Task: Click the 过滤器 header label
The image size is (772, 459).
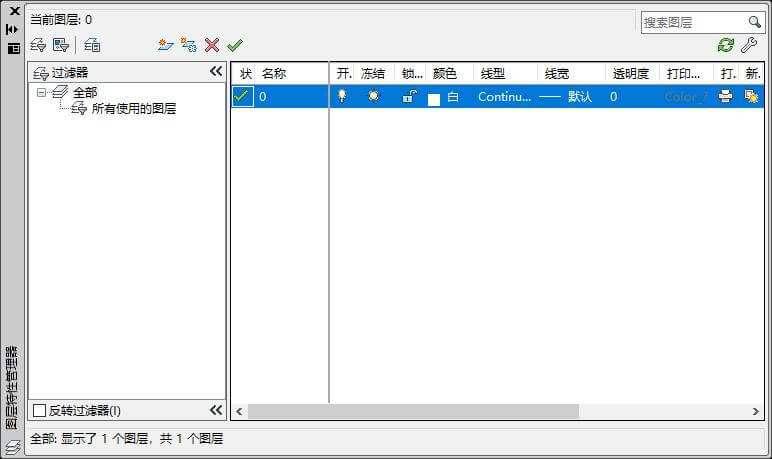Action: coord(70,73)
